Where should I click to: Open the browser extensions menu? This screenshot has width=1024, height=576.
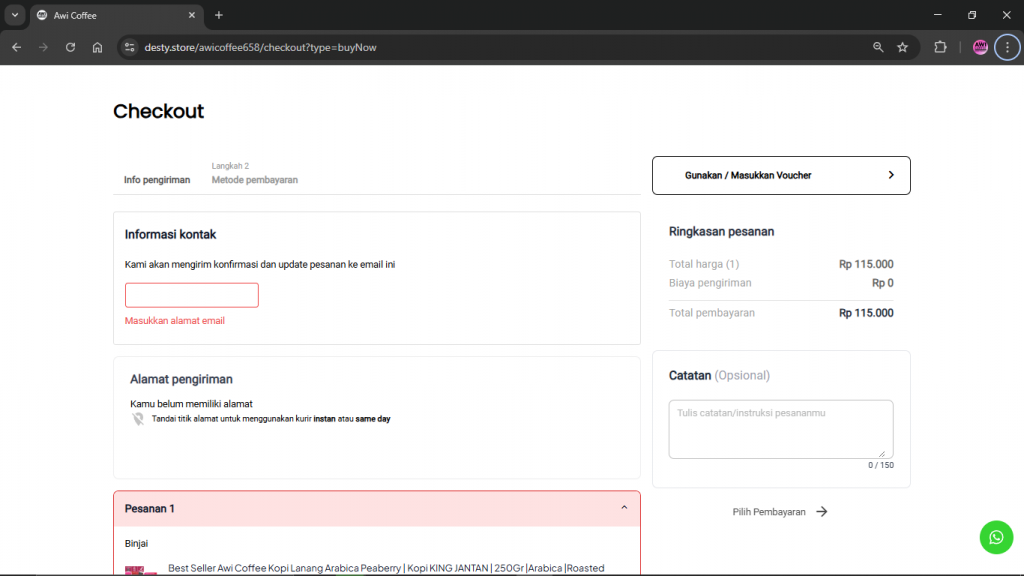pos(940,47)
